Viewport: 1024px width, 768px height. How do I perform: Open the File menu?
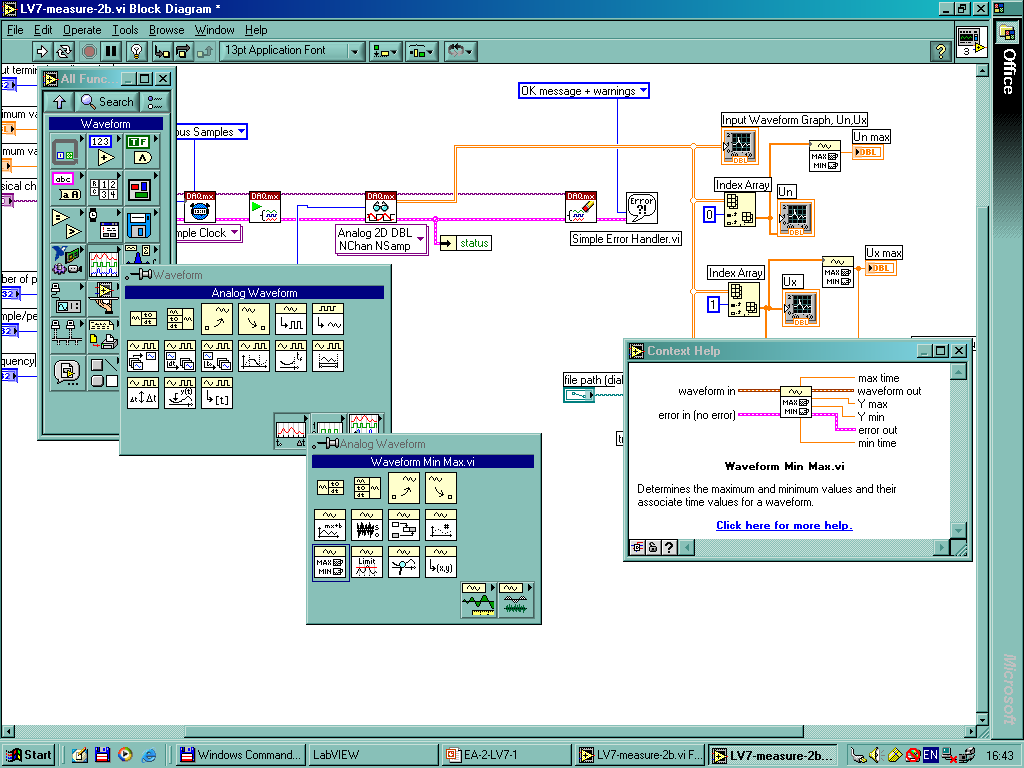pos(15,30)
